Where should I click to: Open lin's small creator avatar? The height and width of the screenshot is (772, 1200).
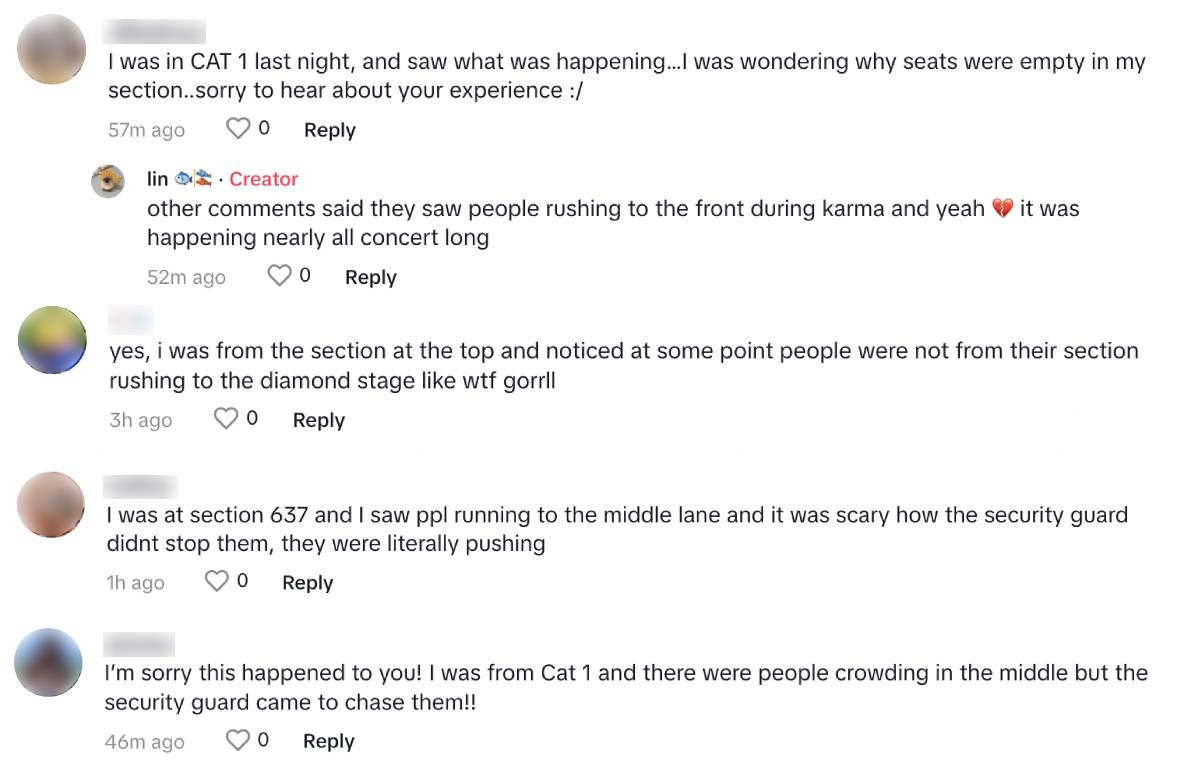[x=108, y=181]
